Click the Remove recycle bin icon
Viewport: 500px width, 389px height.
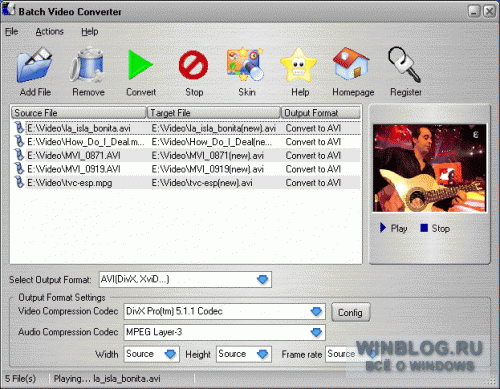tap(88, 65)
